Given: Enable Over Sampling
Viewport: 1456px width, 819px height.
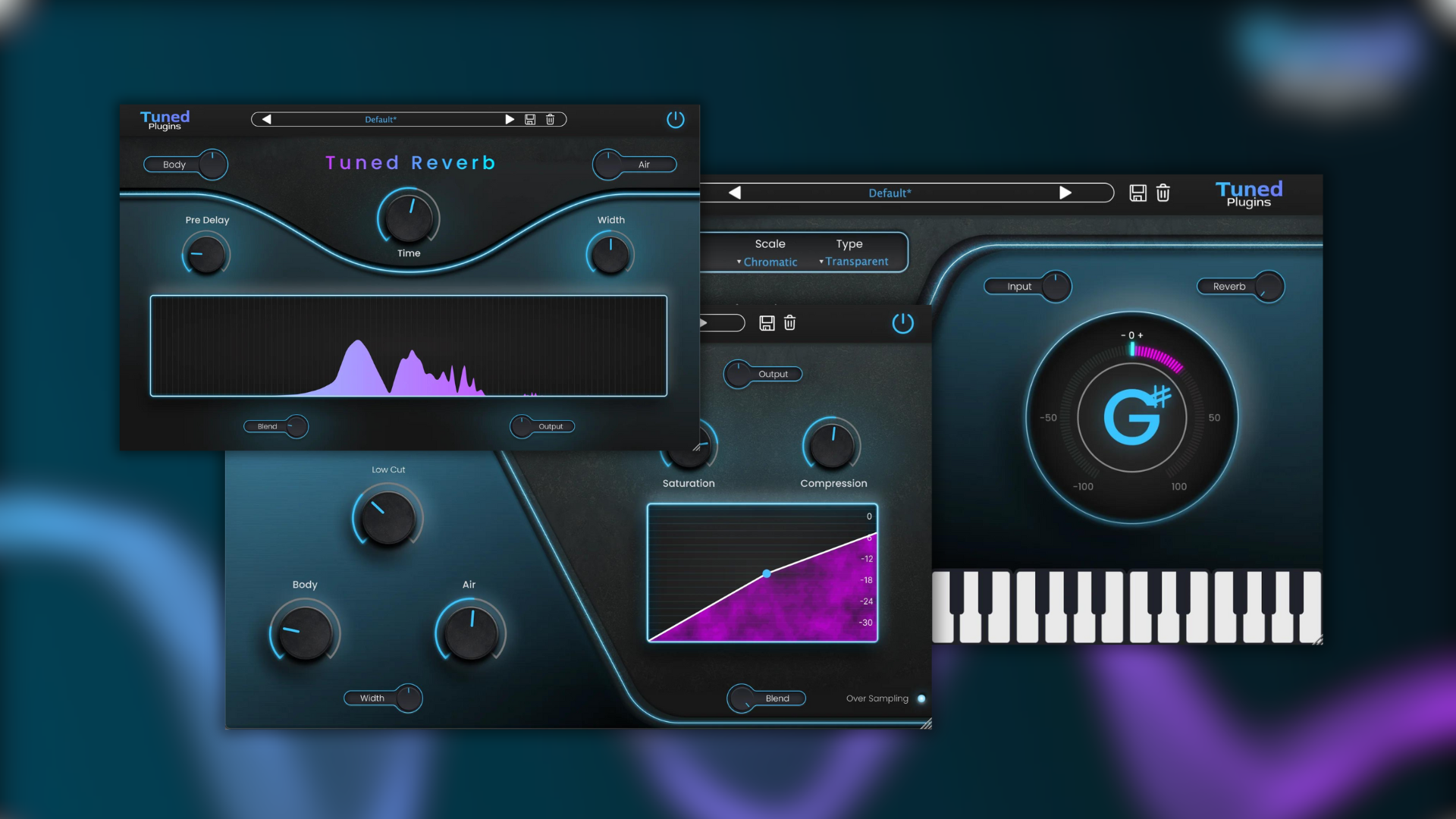Looking at the screenshot, I should [x=922, y=698].
